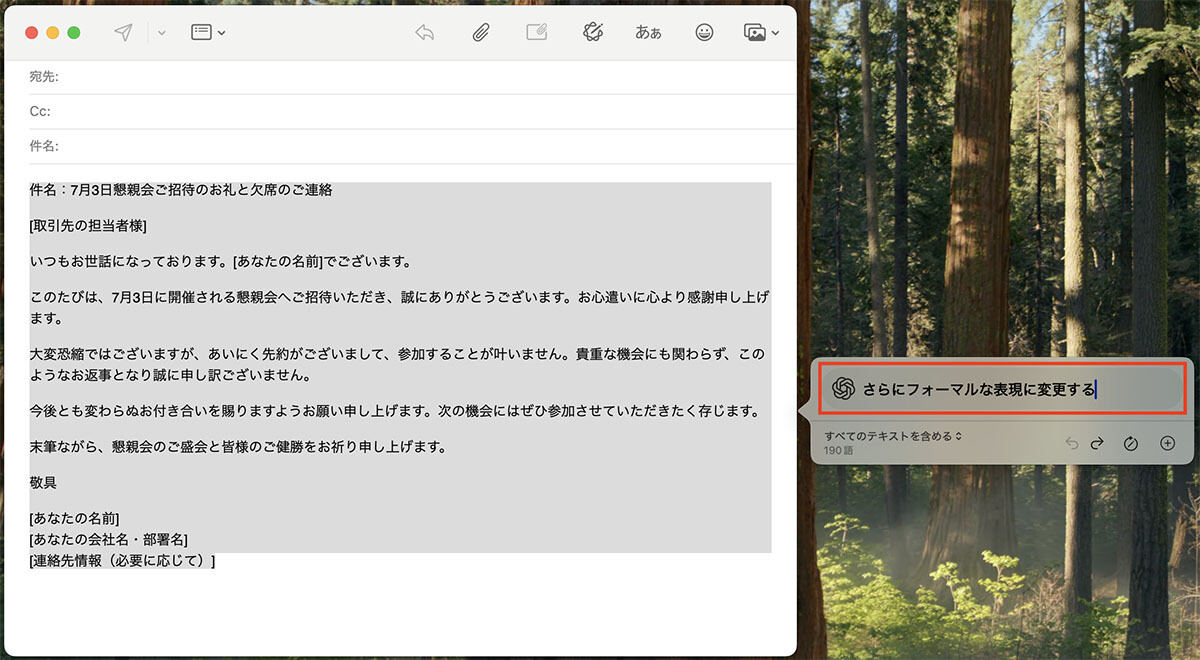Click the undo arrow in the popup

(x=1072, y=443)
